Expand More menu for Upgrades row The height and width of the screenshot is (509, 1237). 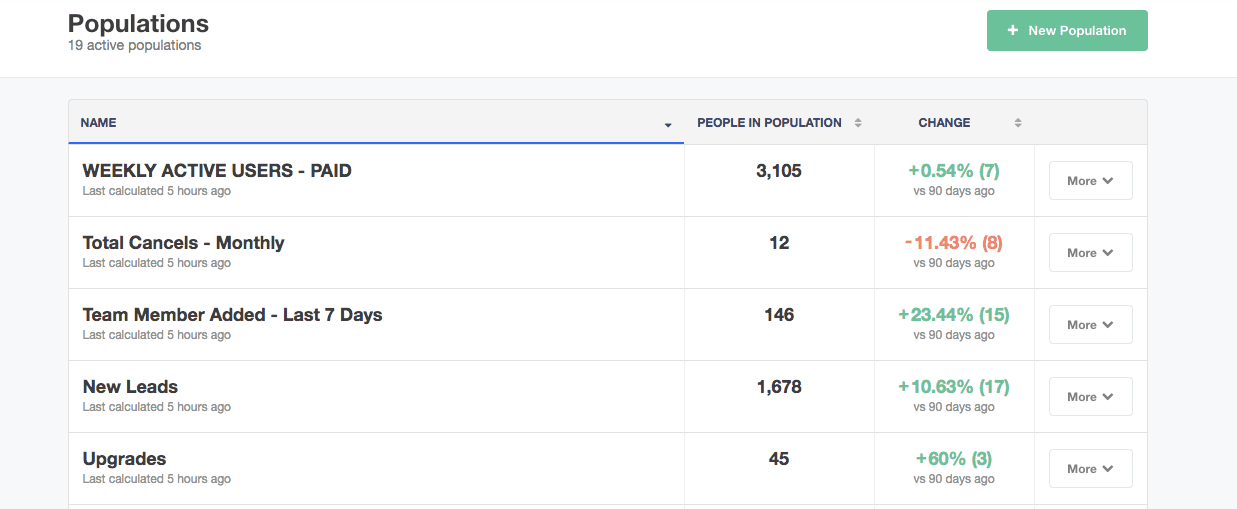click(x=1090, y=469)
